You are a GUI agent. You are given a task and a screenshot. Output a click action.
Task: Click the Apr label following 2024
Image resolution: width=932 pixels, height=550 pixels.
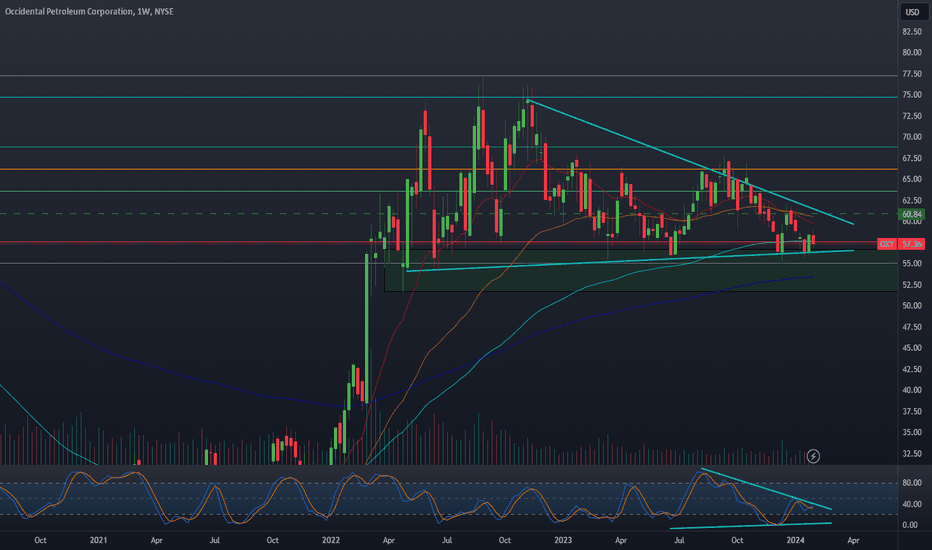853,540
